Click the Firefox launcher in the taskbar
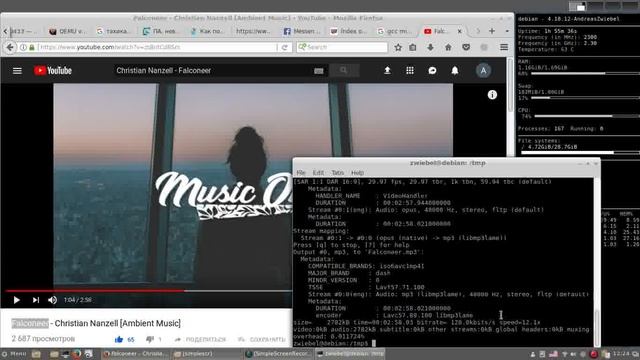Viewport: 640px width, 360px height. (x=77, y=354)
